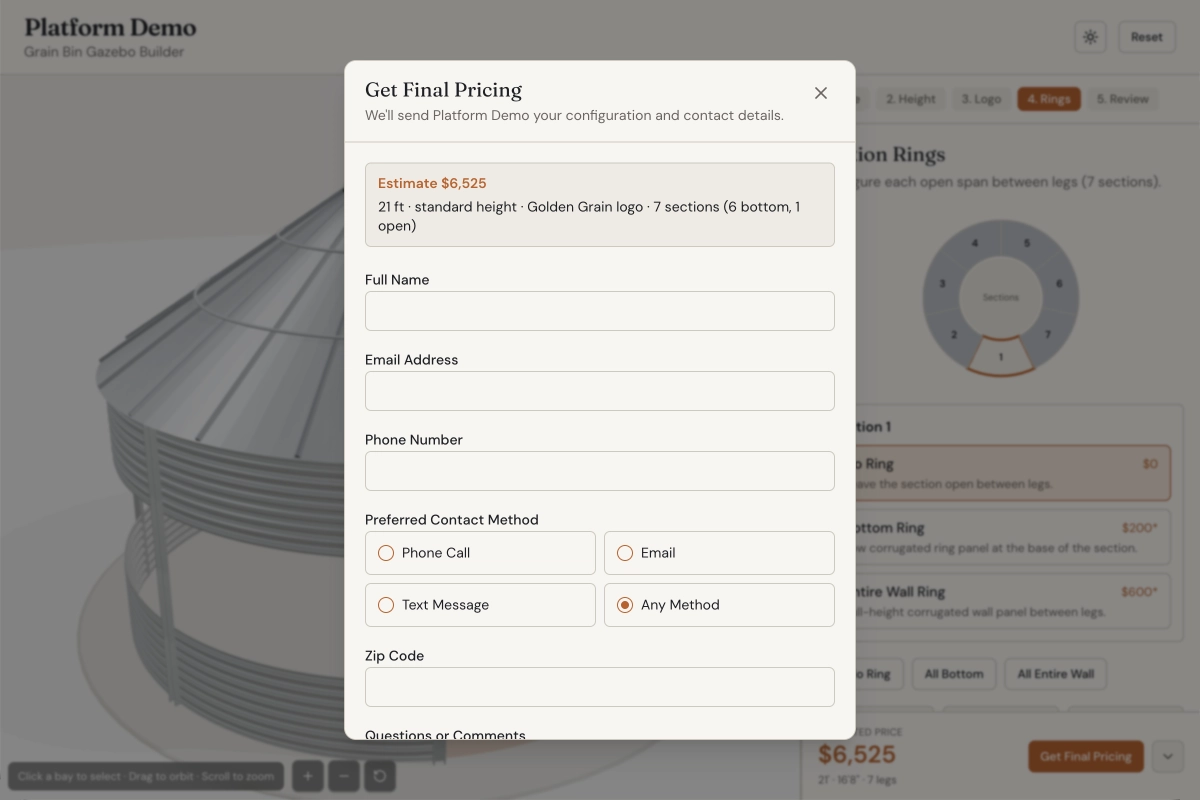Select the Phone Call contact method
This screenshot has height=800, width=1200.
coord(480,553)
